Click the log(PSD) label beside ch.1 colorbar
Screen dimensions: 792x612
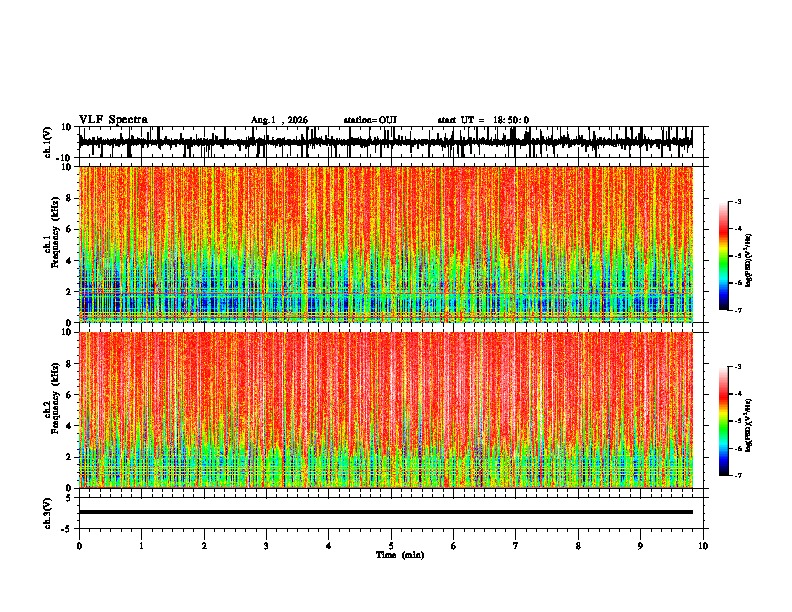coord(749,261)
